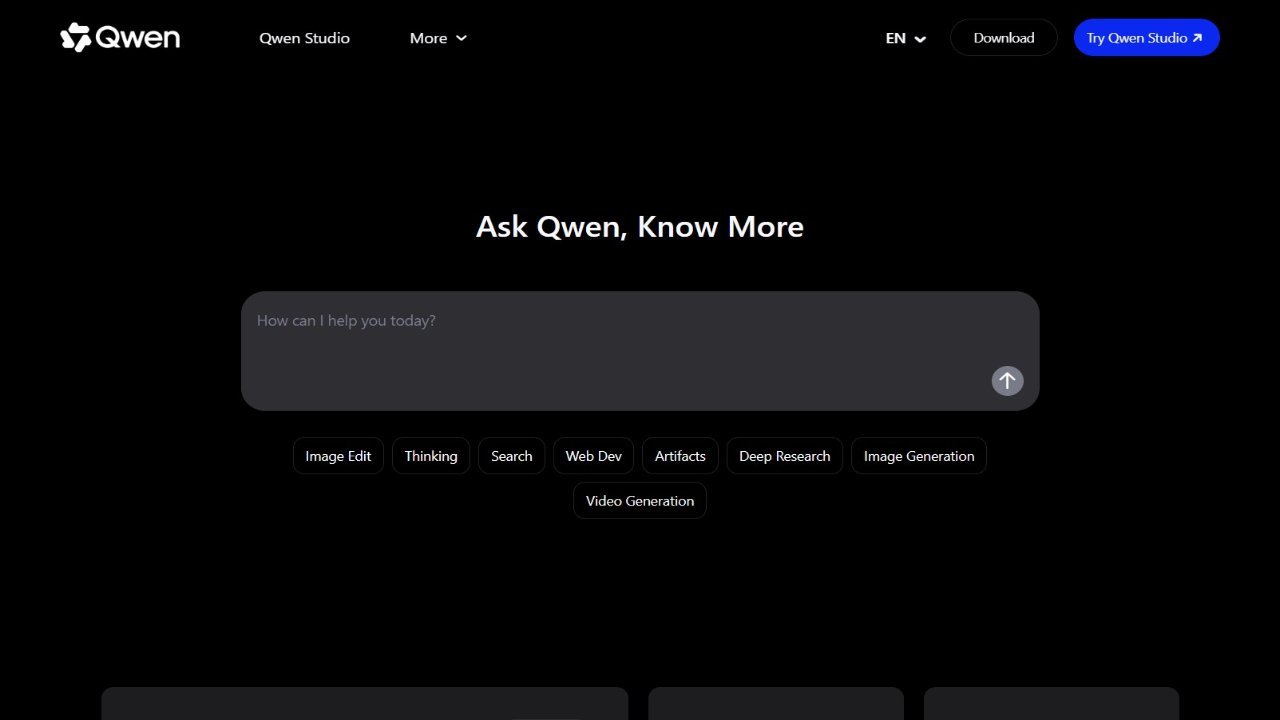Send message with the up-arrow button
The height and width of the screenshot is (720, 1280).
[x=1007, y=380]
